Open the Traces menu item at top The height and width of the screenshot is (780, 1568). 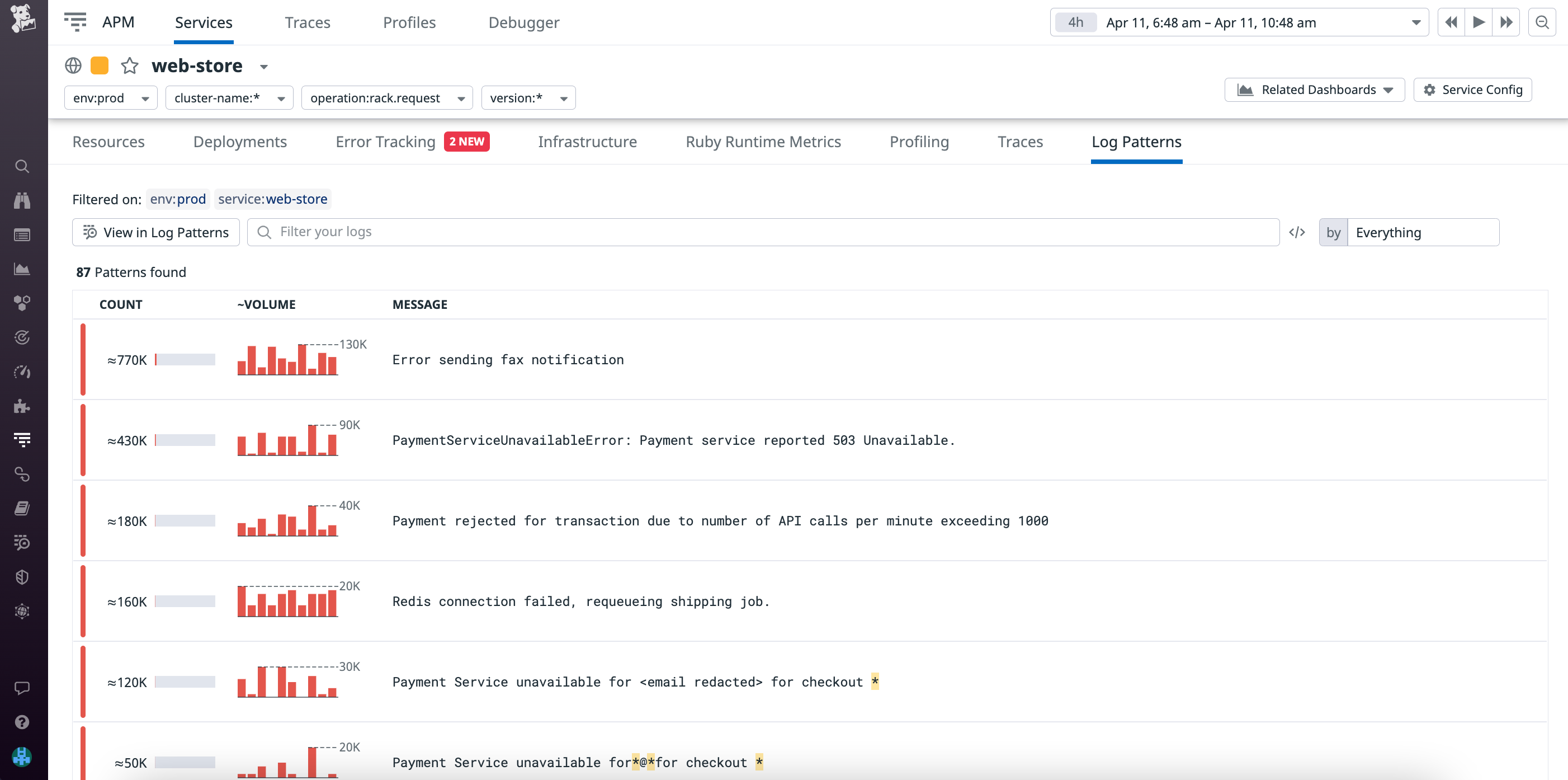pyautogui.click(x=308, y=22)
